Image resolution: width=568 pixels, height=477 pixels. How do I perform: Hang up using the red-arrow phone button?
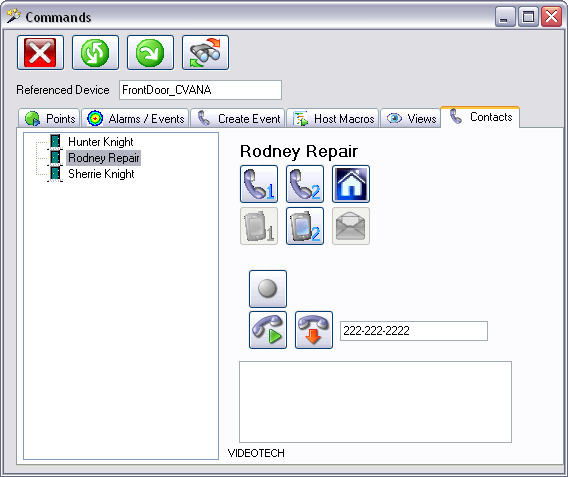(x=314, y=330)
